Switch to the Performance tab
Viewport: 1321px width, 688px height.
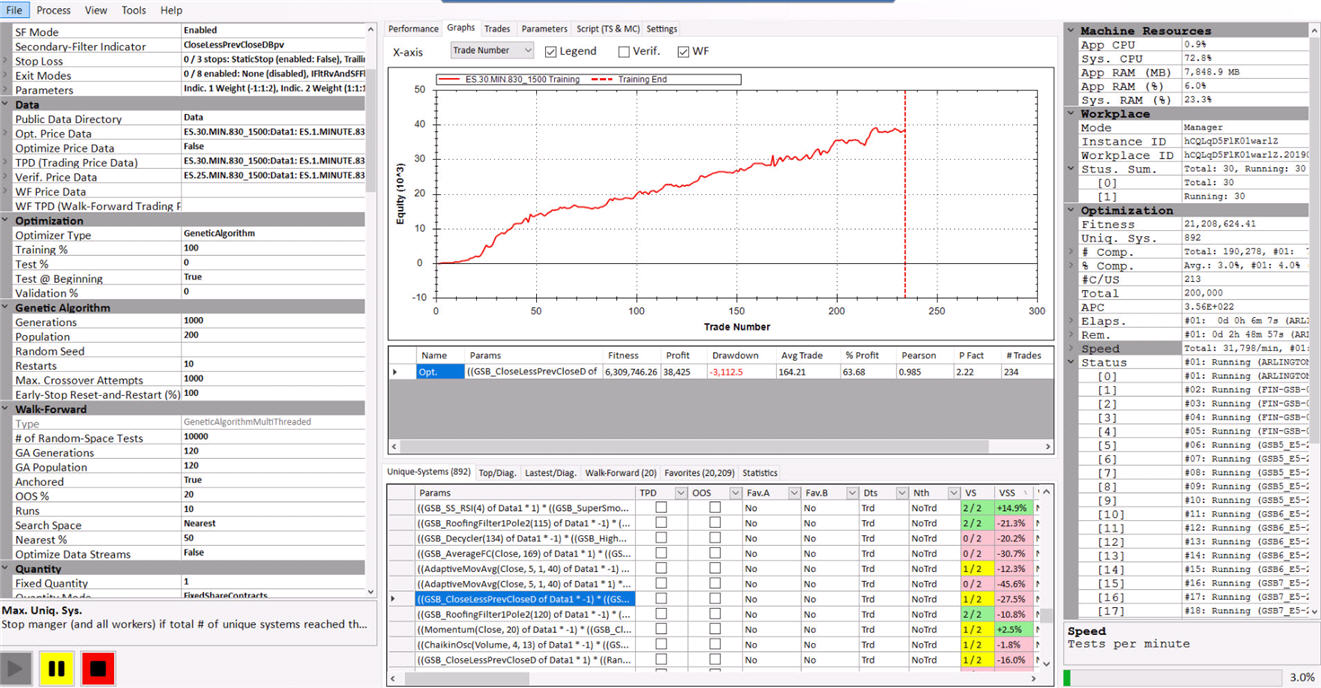click(413, 29)
